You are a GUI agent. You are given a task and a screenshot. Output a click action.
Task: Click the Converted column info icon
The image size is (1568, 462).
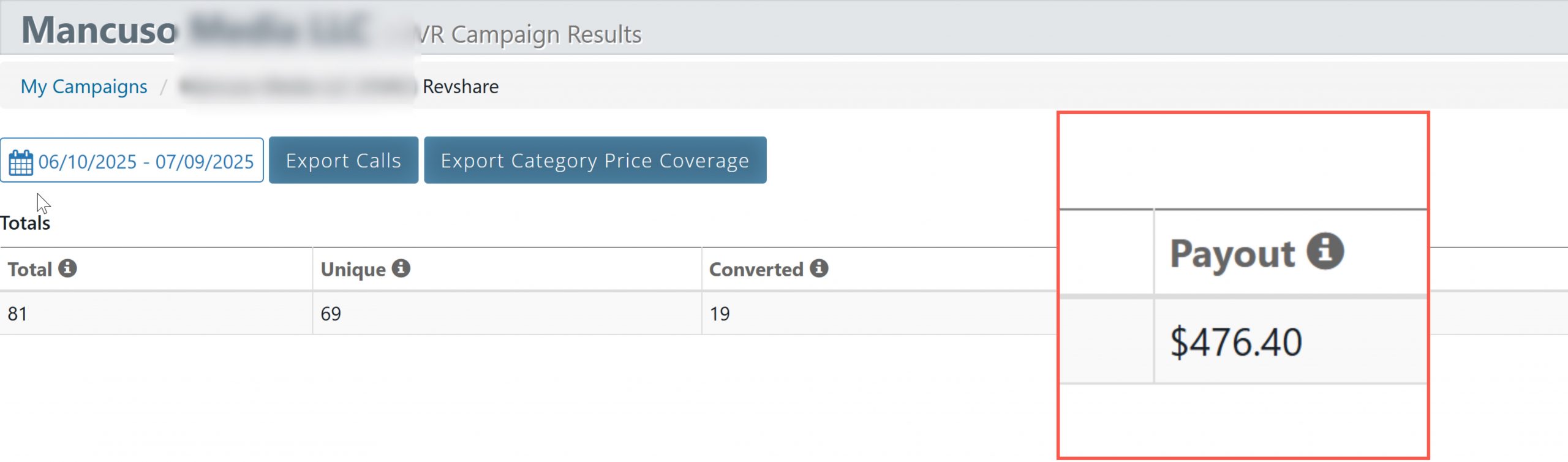(x=819, y=268)
